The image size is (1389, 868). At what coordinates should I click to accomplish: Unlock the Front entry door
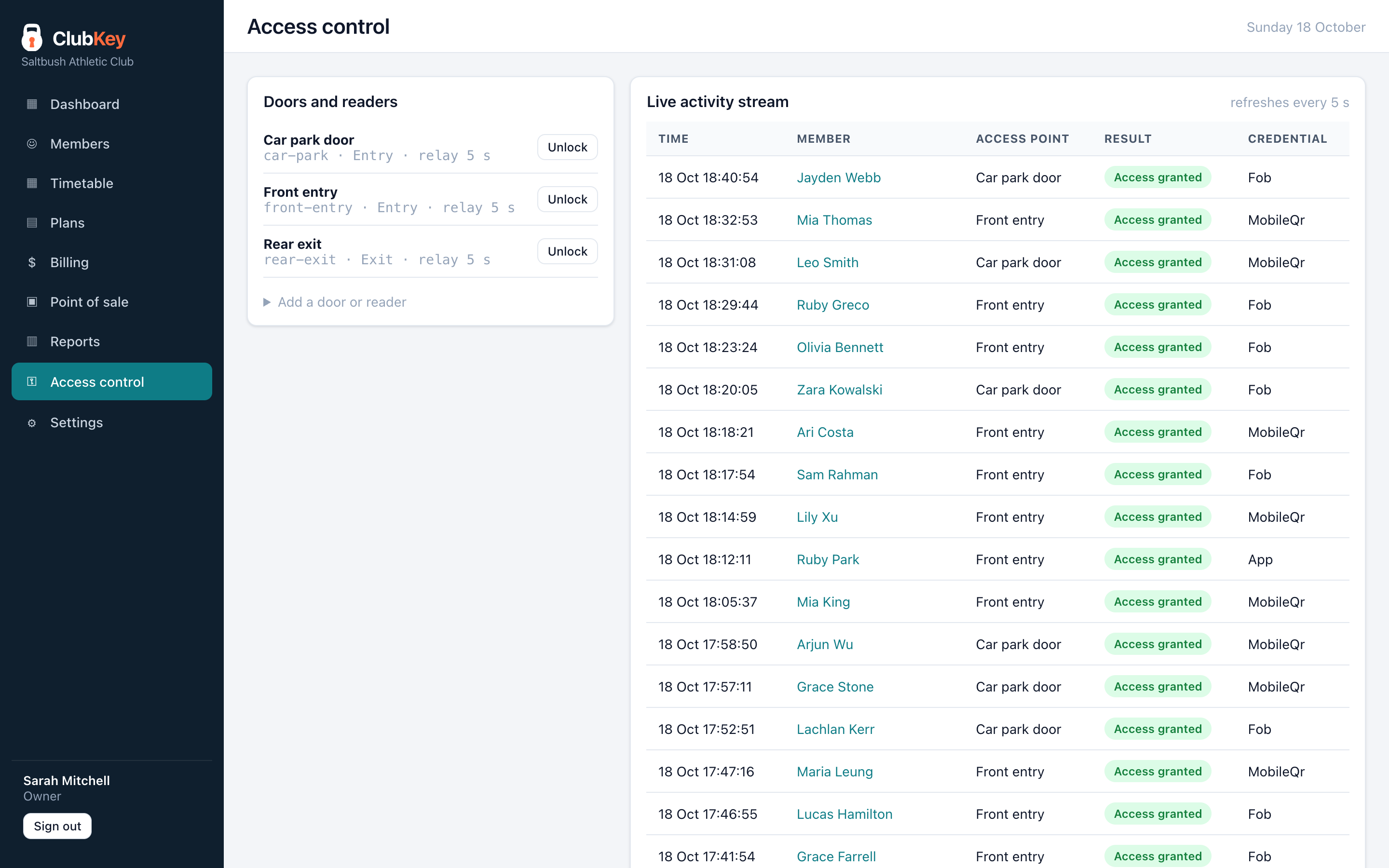[567, 199]
